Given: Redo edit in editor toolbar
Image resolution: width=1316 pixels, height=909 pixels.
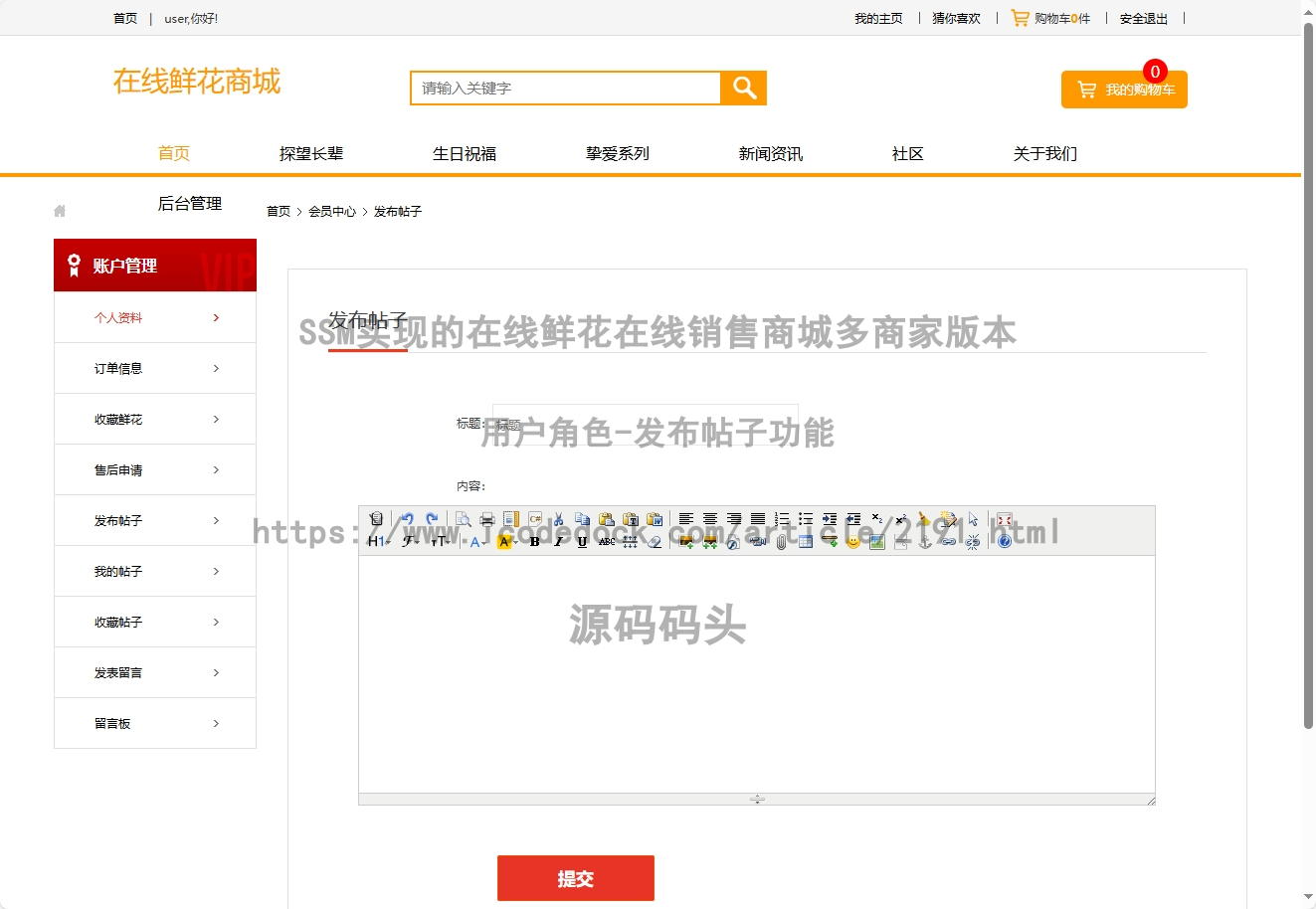Looking at the screenshot, I should 432,519.
